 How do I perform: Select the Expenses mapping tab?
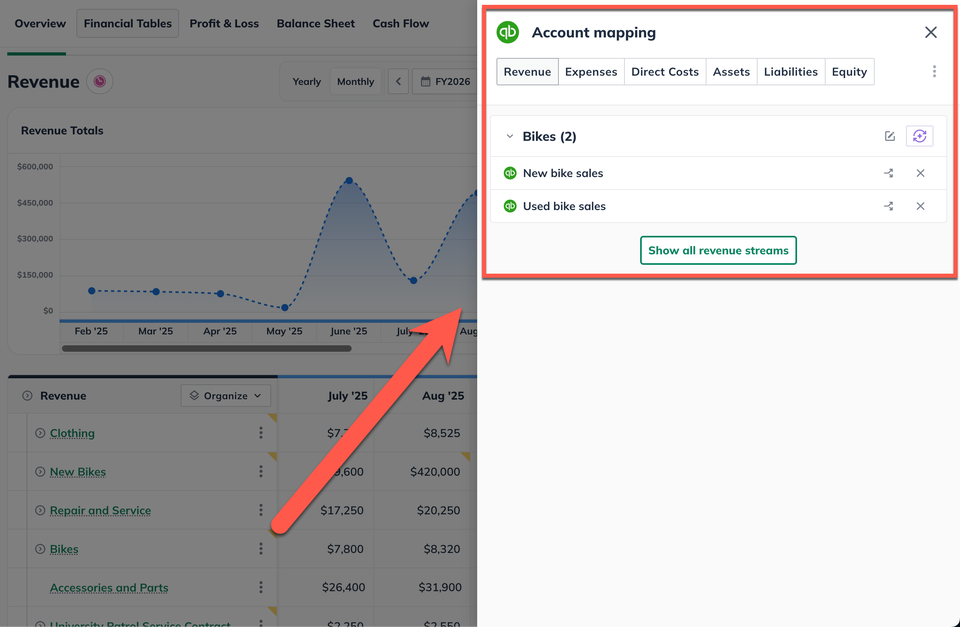[x=591, y=72]
